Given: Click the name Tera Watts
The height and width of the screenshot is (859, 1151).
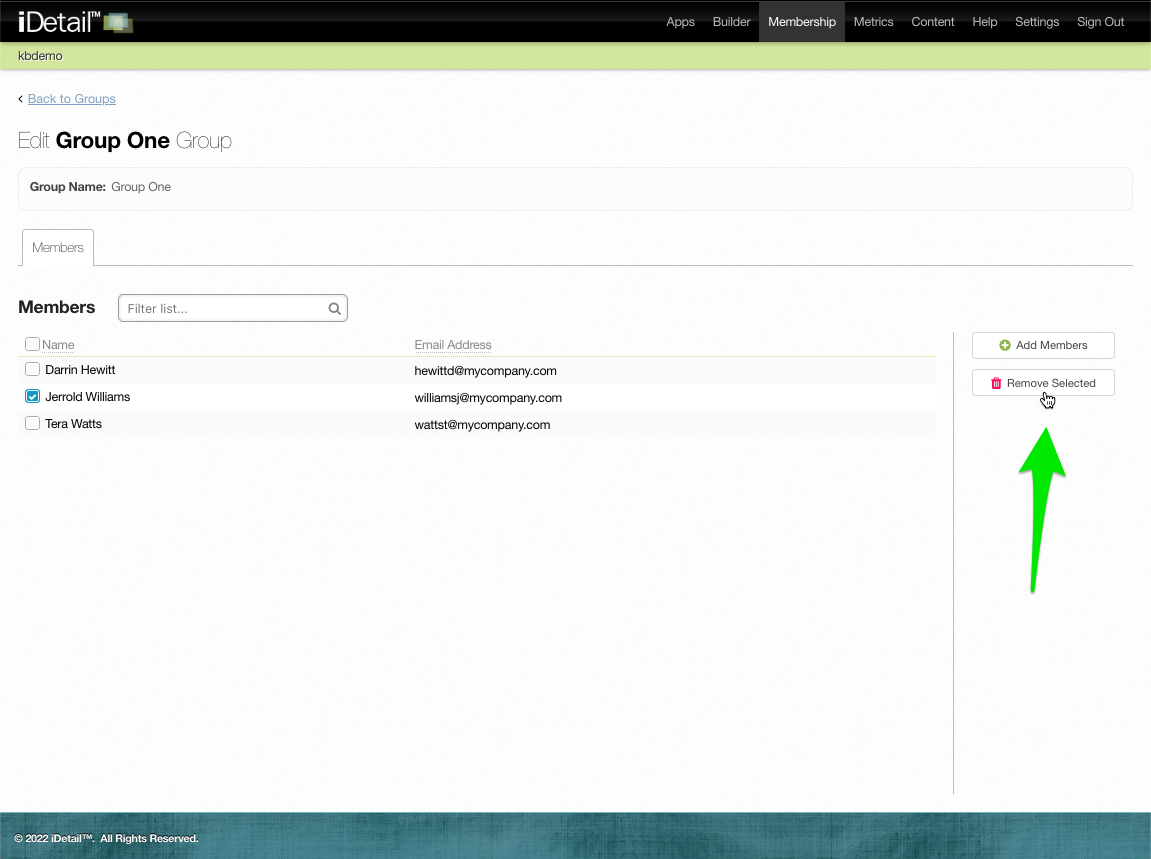Looking at the screenshot, I should (73, 424).
